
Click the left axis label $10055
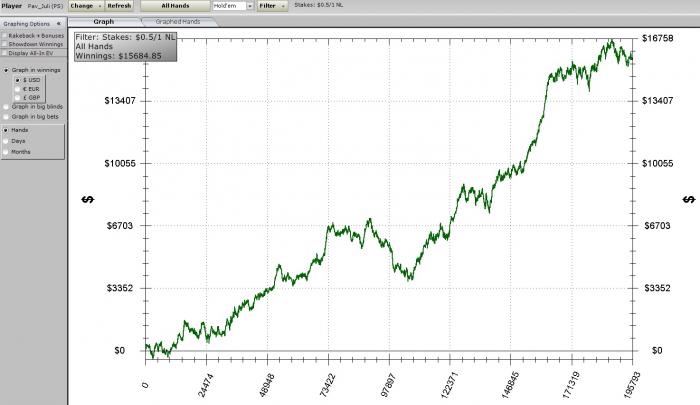point(120,163)
